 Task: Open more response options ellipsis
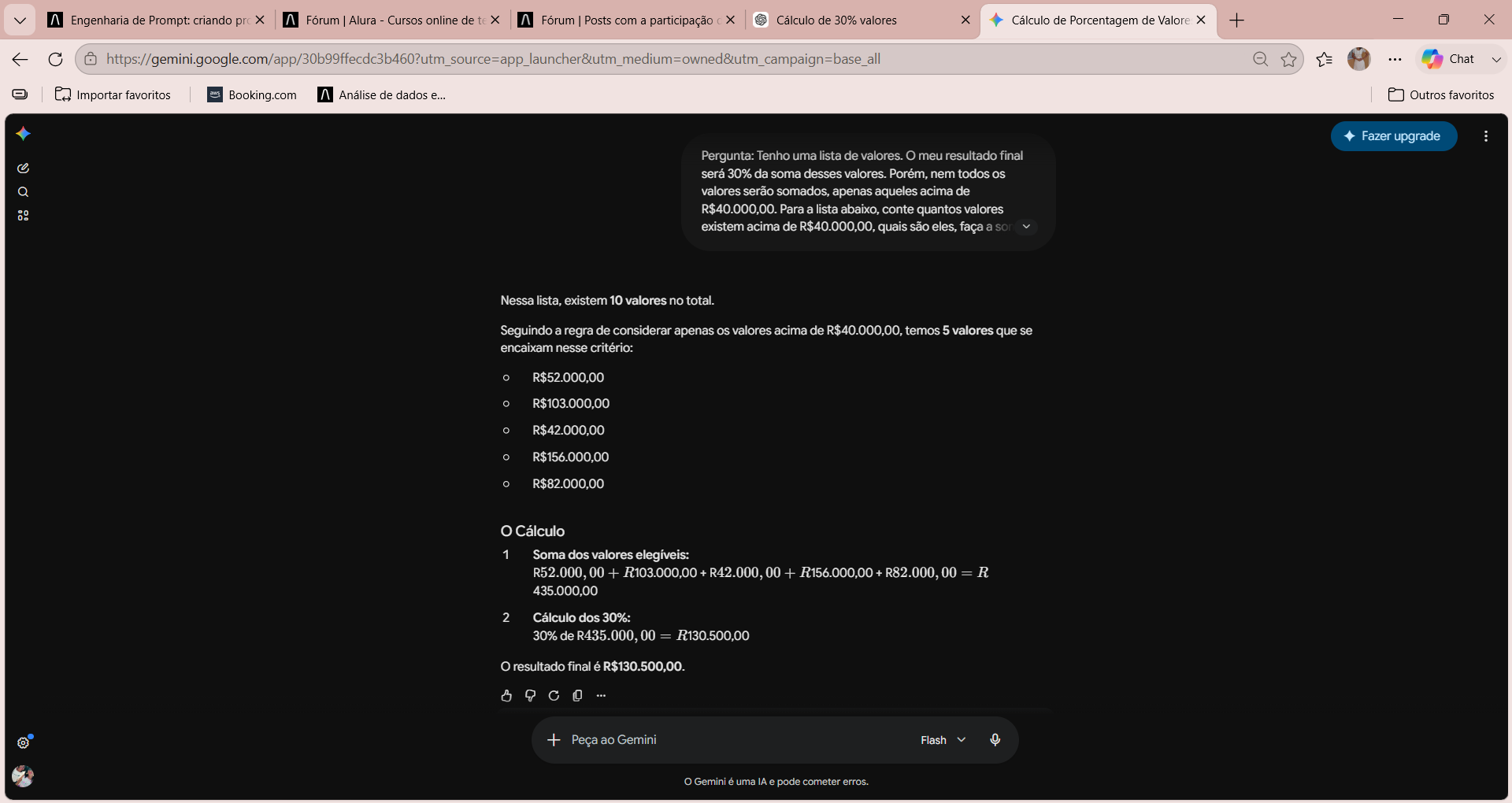(601, 695)
